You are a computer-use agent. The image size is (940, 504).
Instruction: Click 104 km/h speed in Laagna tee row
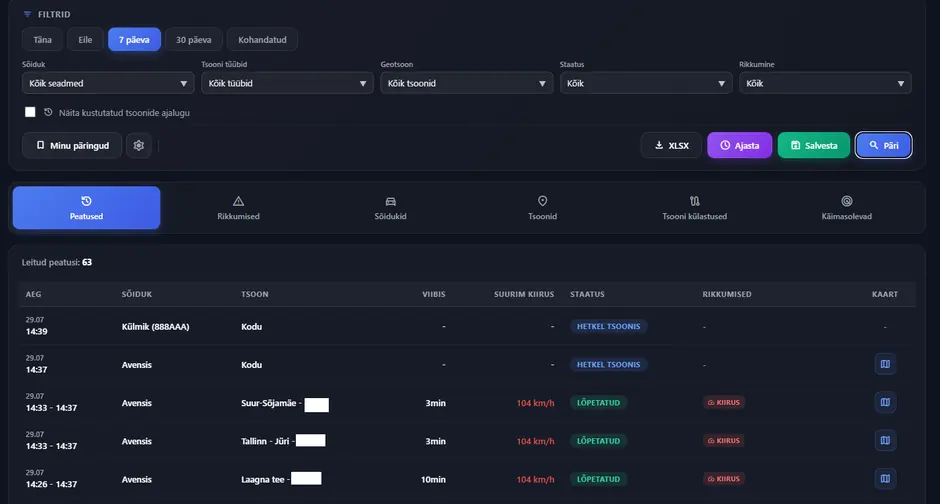[535, 479]
